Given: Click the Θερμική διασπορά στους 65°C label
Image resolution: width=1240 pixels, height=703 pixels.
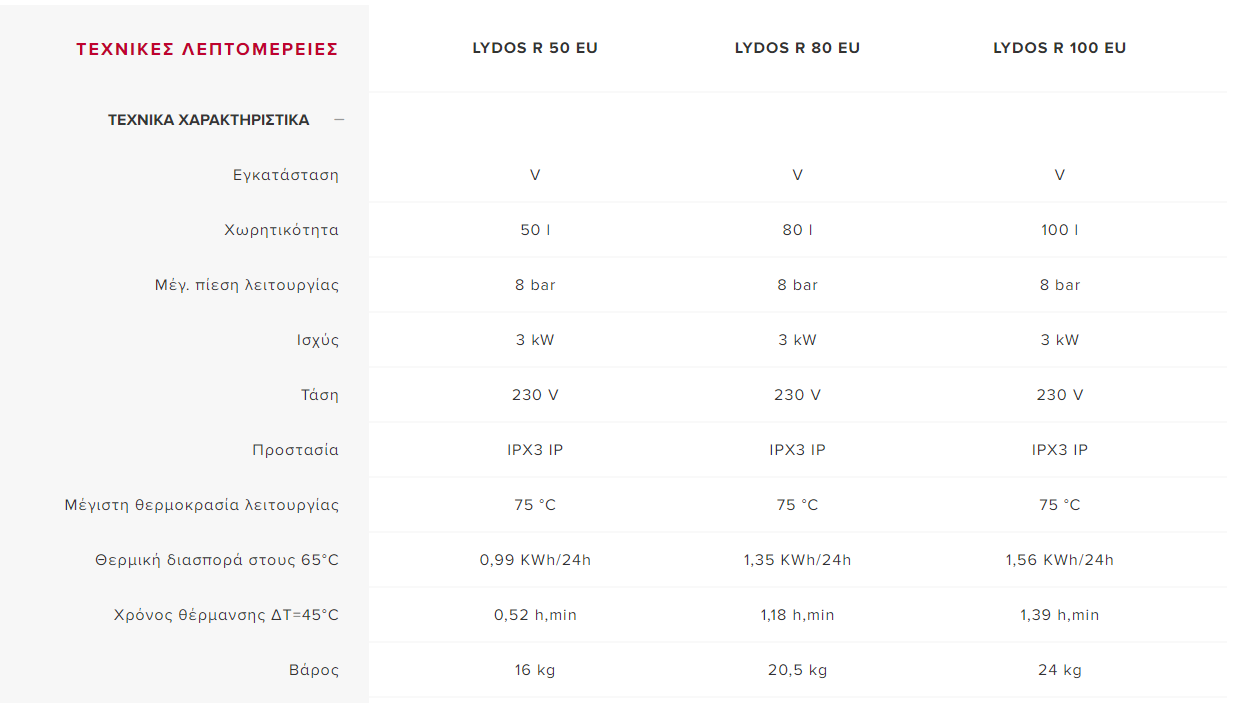Looking at the screenshot, I should point(217,560).
